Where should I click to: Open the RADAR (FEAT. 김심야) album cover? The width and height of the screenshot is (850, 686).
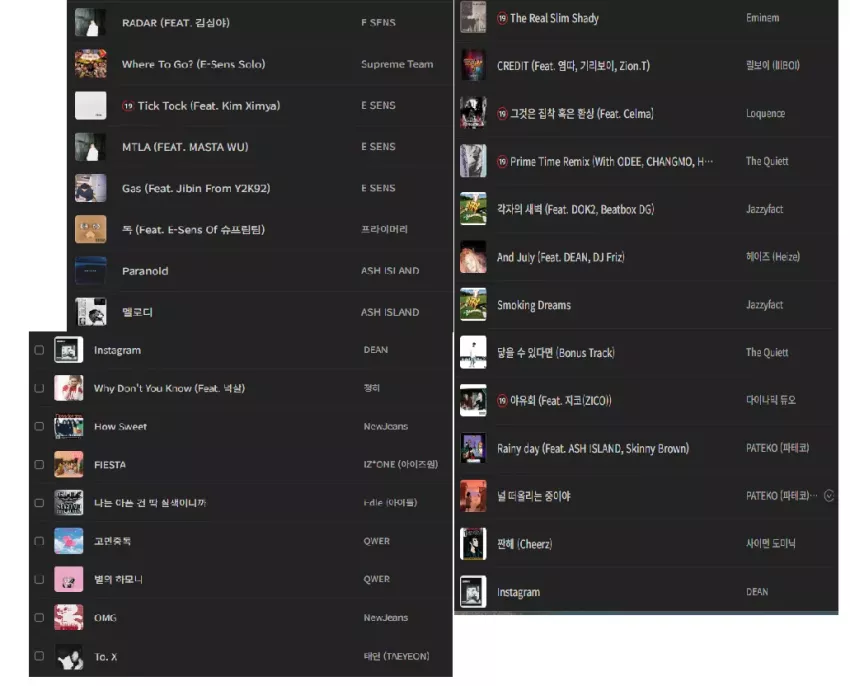pyautogui.click(x=91, y=23)
